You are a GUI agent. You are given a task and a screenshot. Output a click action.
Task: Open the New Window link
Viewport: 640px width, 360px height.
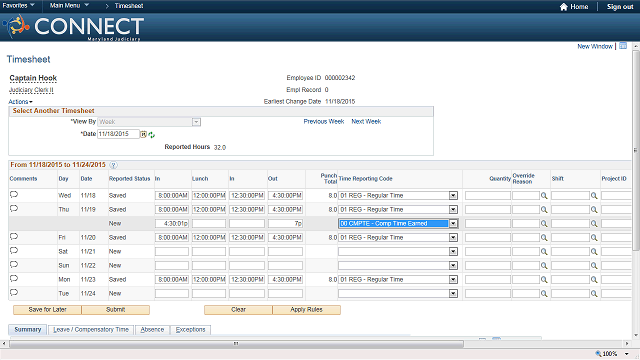pos(595,46)
